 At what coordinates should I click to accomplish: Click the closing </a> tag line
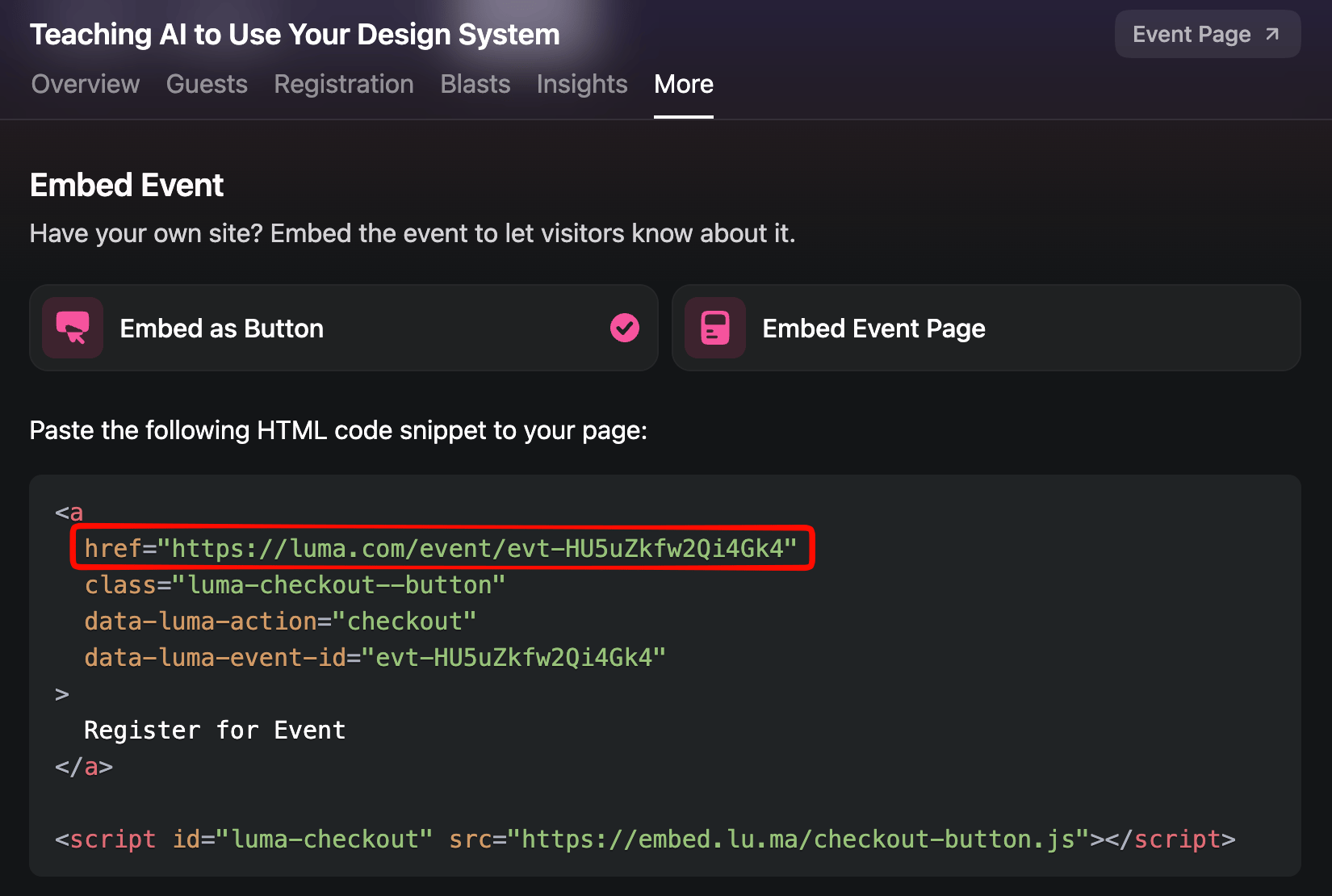(x=84, y=767)
